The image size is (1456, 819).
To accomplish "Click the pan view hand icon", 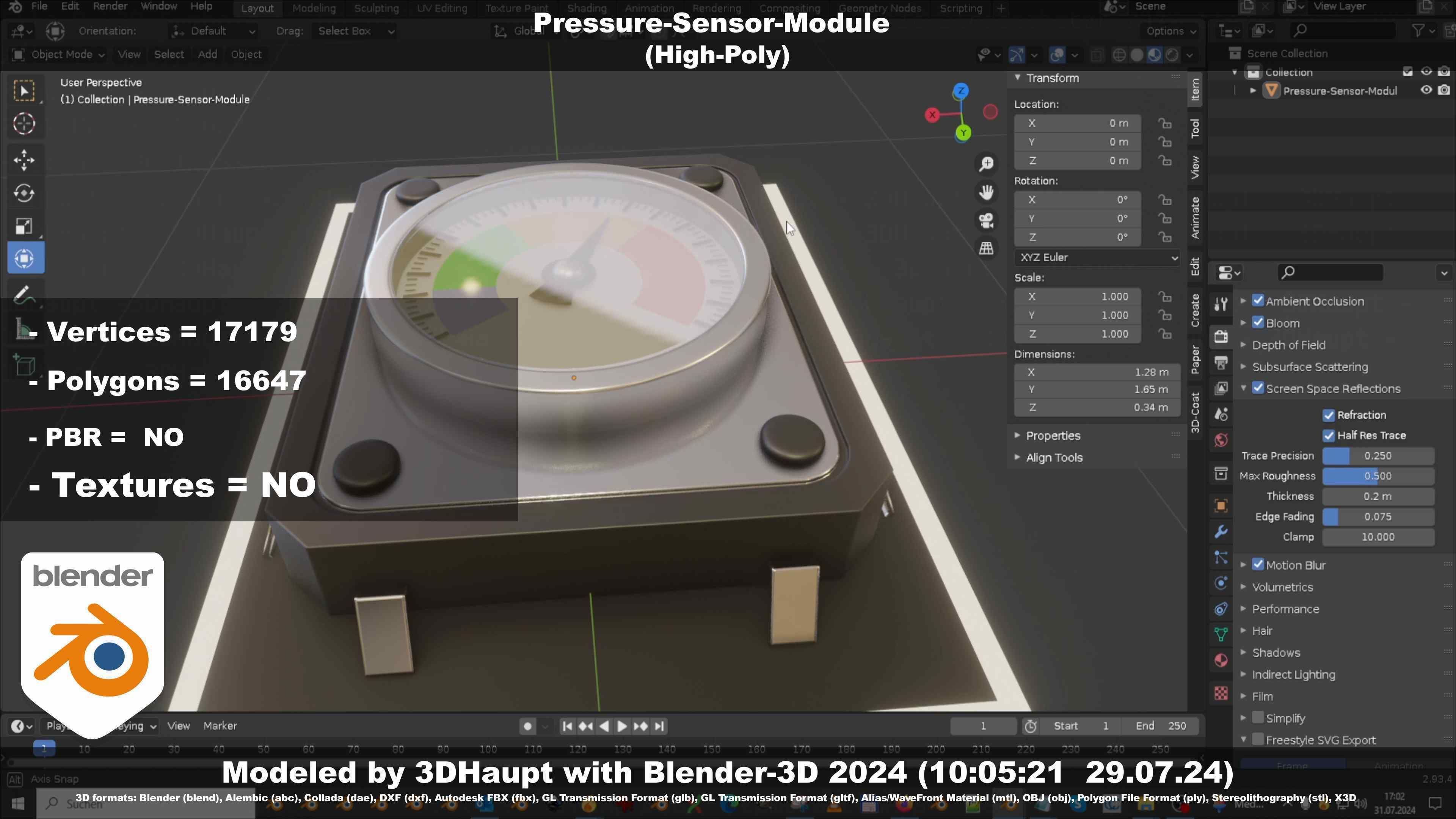I will 986,192.
